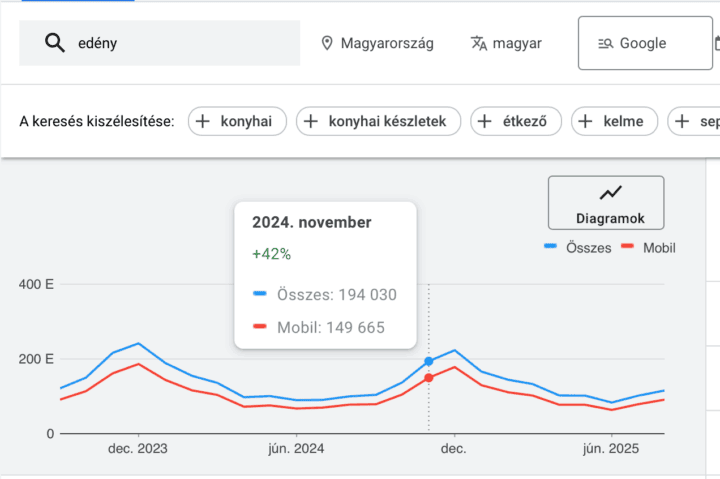Click the translate icon beside magyar
This screenshot has width=720, height=479.
coord(479,43)
